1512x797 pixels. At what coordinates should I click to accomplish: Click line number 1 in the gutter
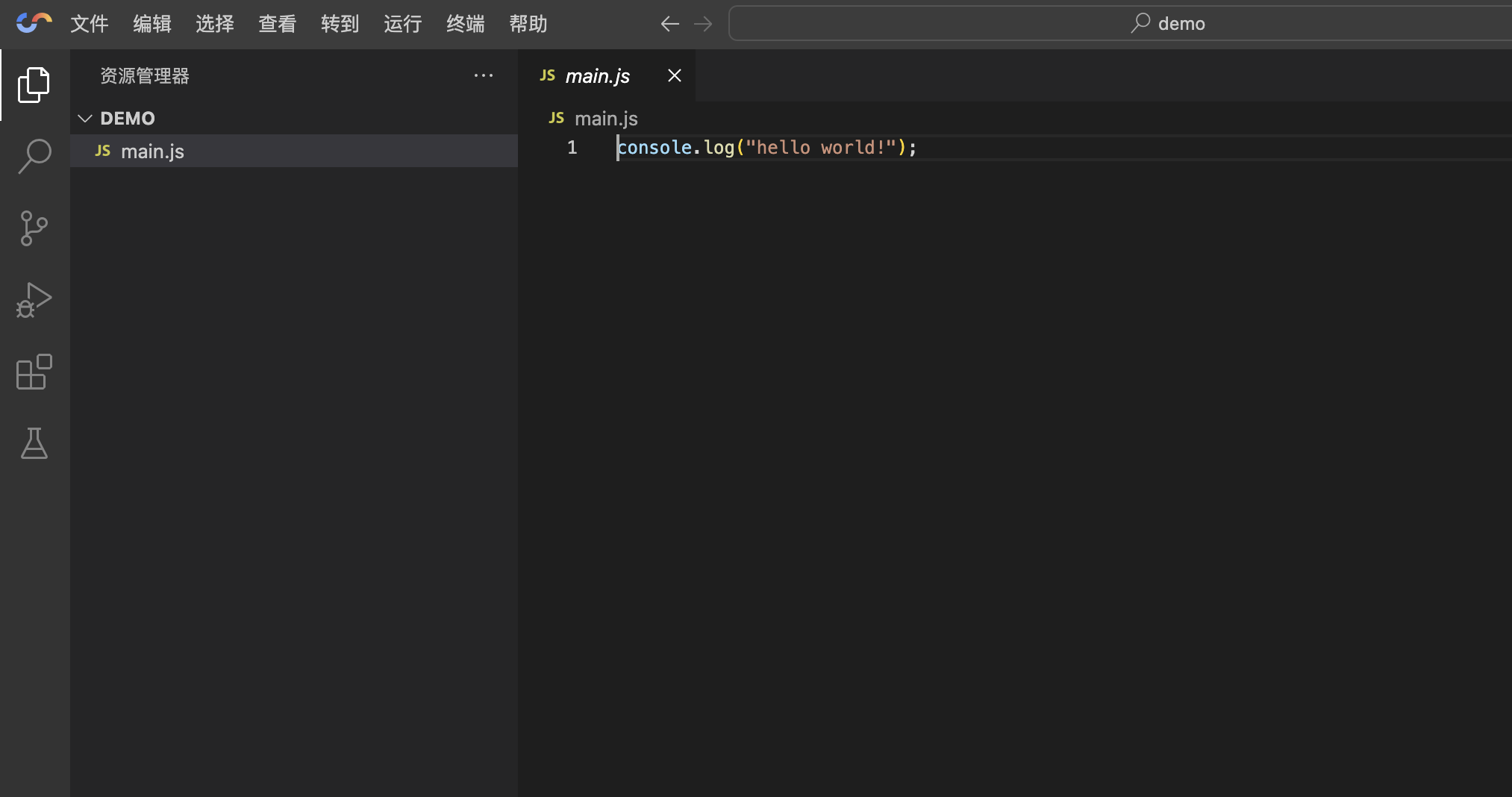[572, 147]
